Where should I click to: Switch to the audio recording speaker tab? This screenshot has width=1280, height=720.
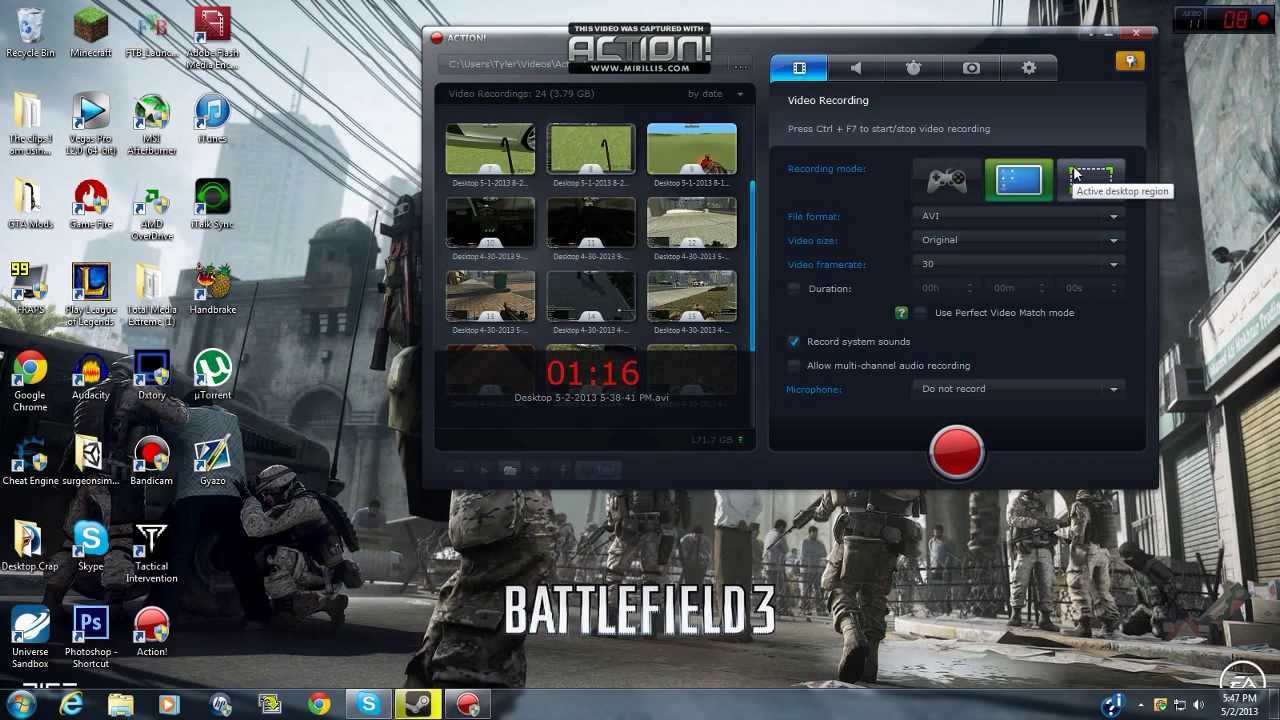[856, 68]
